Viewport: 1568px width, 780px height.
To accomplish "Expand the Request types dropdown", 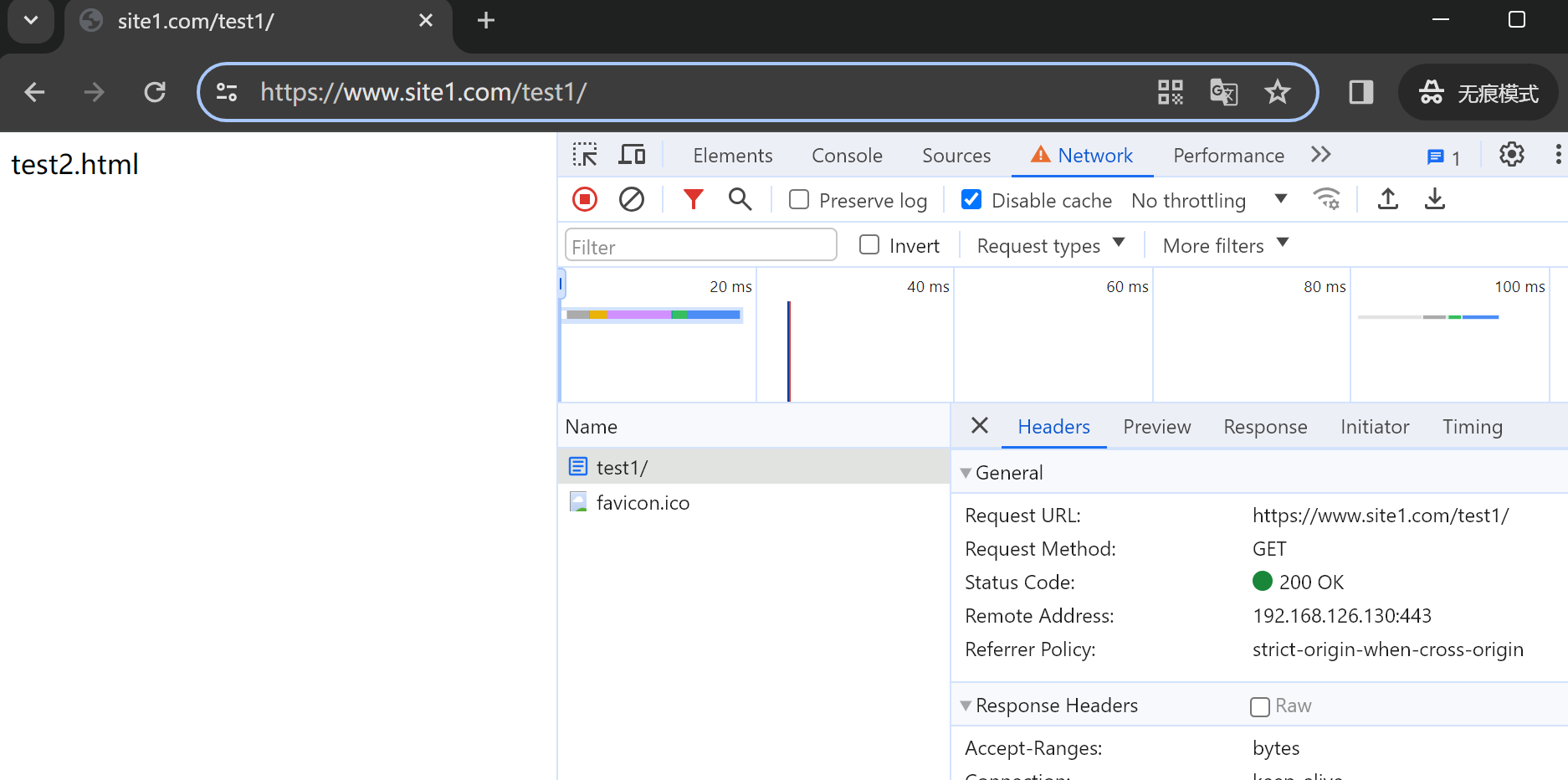I will (x=1050, y=245).
